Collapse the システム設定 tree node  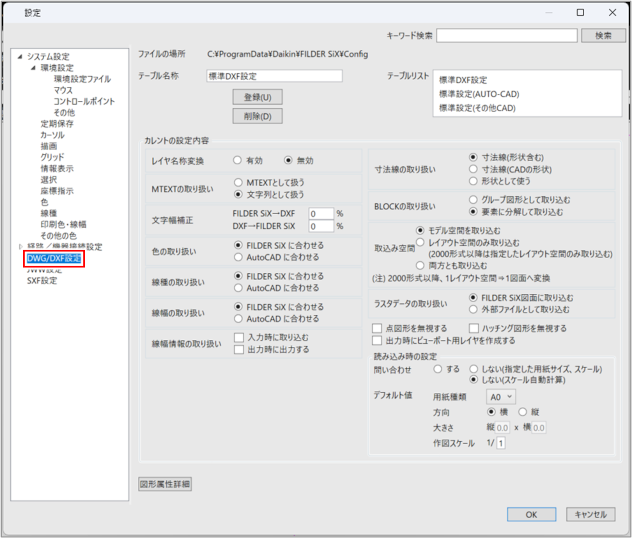20,57
